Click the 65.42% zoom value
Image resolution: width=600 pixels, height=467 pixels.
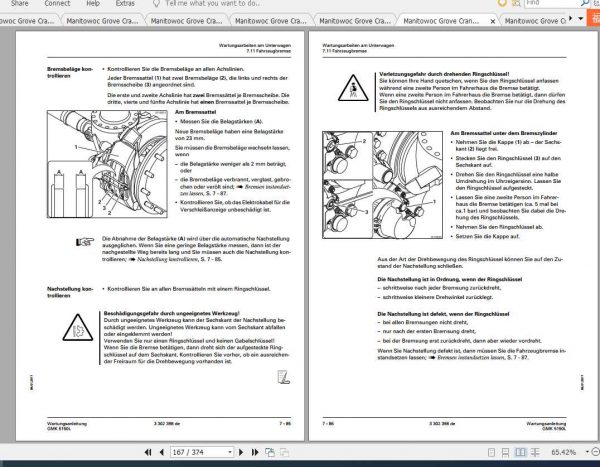(x=563, y=452)
